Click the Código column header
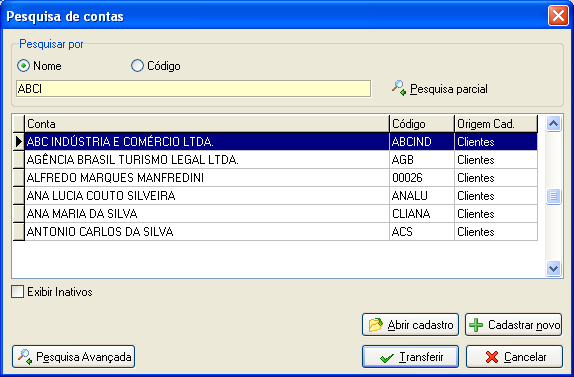Image resolution: width=574 pixels, height=377 pixels. [x=422, y=124]
